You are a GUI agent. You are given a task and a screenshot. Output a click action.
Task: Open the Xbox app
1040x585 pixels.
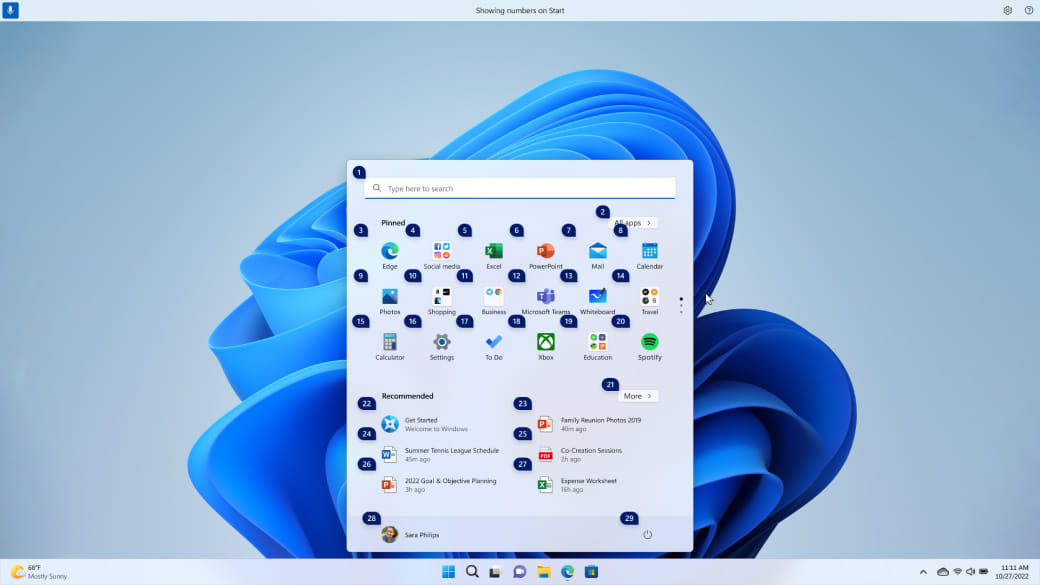point(546,343)
